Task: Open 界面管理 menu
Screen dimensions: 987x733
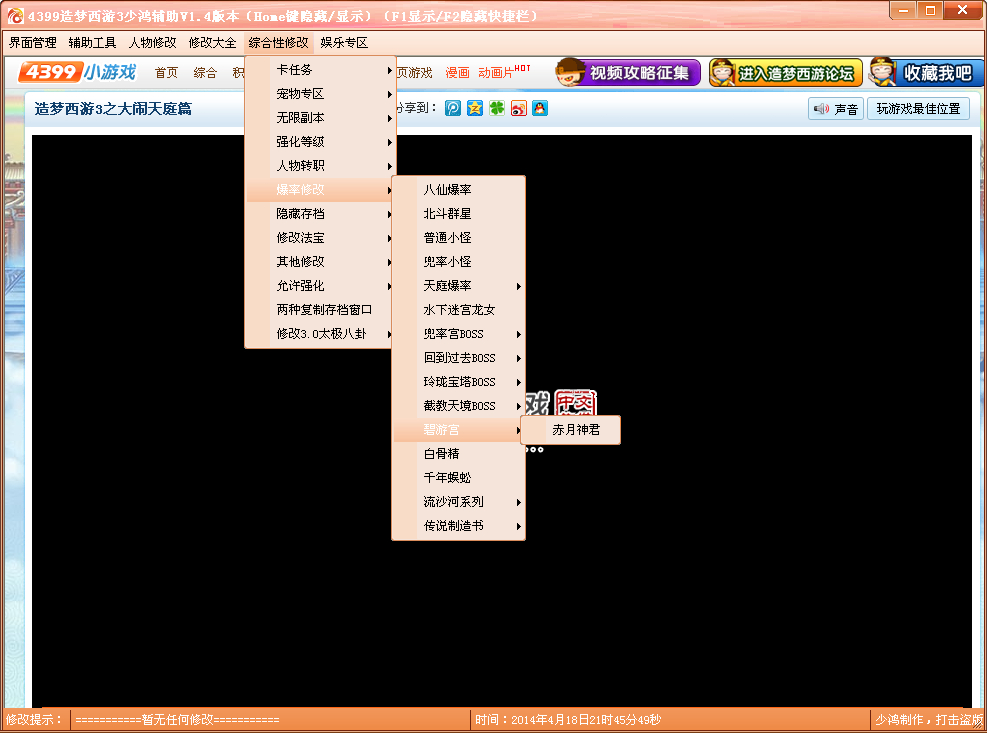Action: (33, 43)
